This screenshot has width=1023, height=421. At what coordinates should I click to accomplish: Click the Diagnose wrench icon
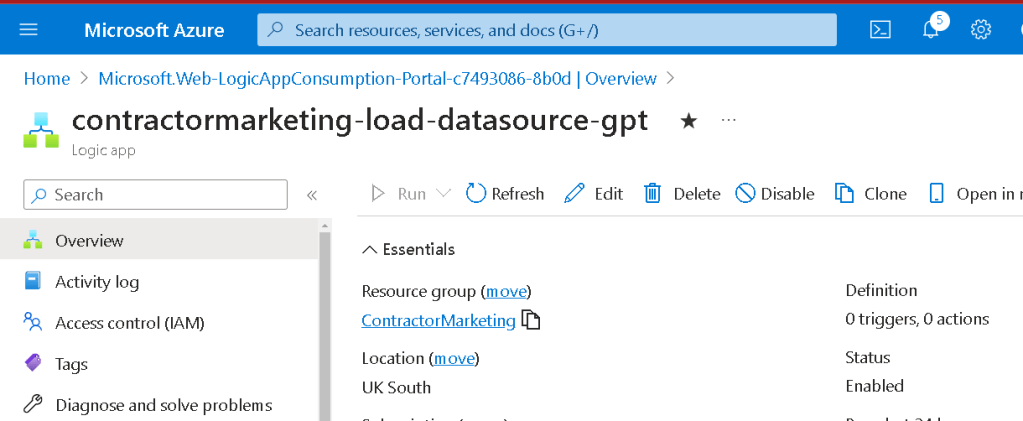click(x=33, y=405)
